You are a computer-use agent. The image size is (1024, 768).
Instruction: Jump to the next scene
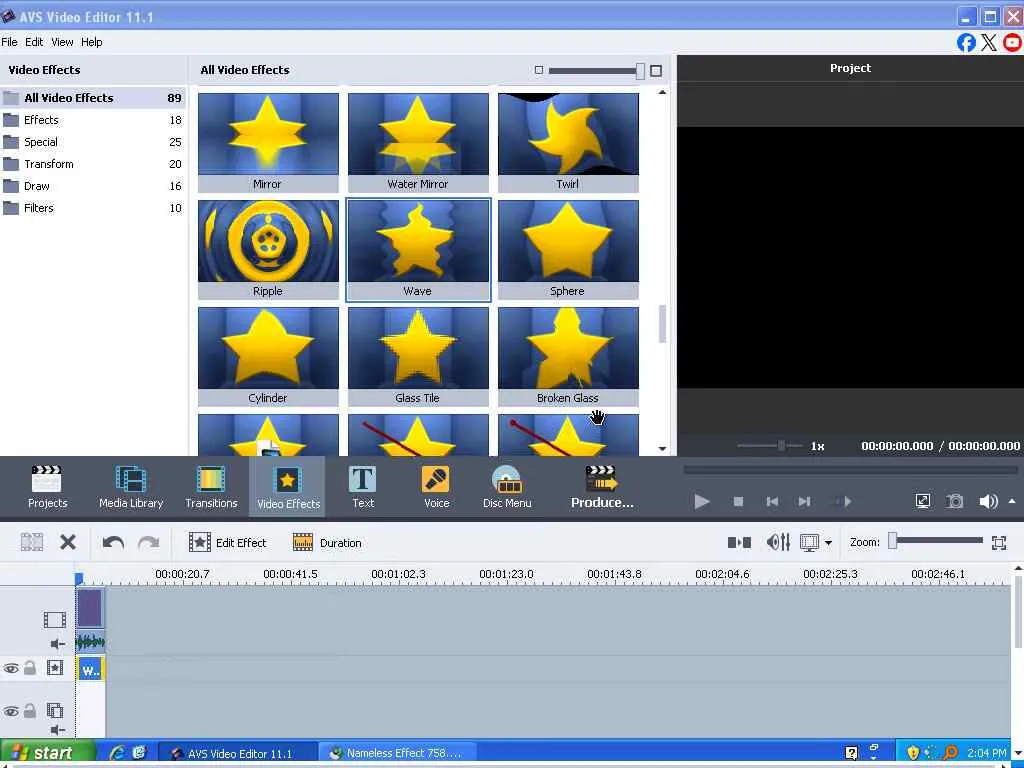(844, 502)
